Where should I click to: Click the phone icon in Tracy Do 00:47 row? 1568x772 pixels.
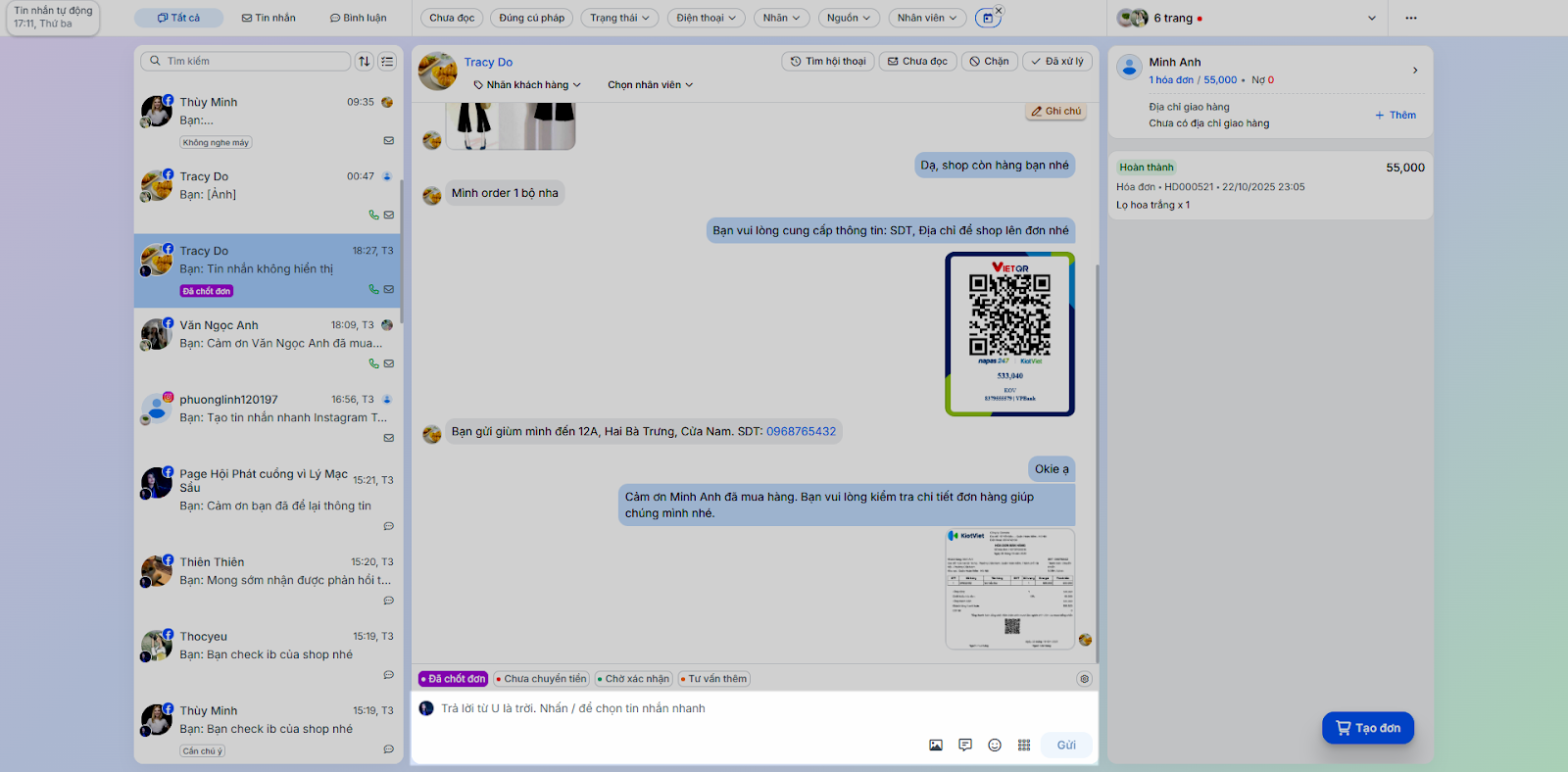point(373,215)
